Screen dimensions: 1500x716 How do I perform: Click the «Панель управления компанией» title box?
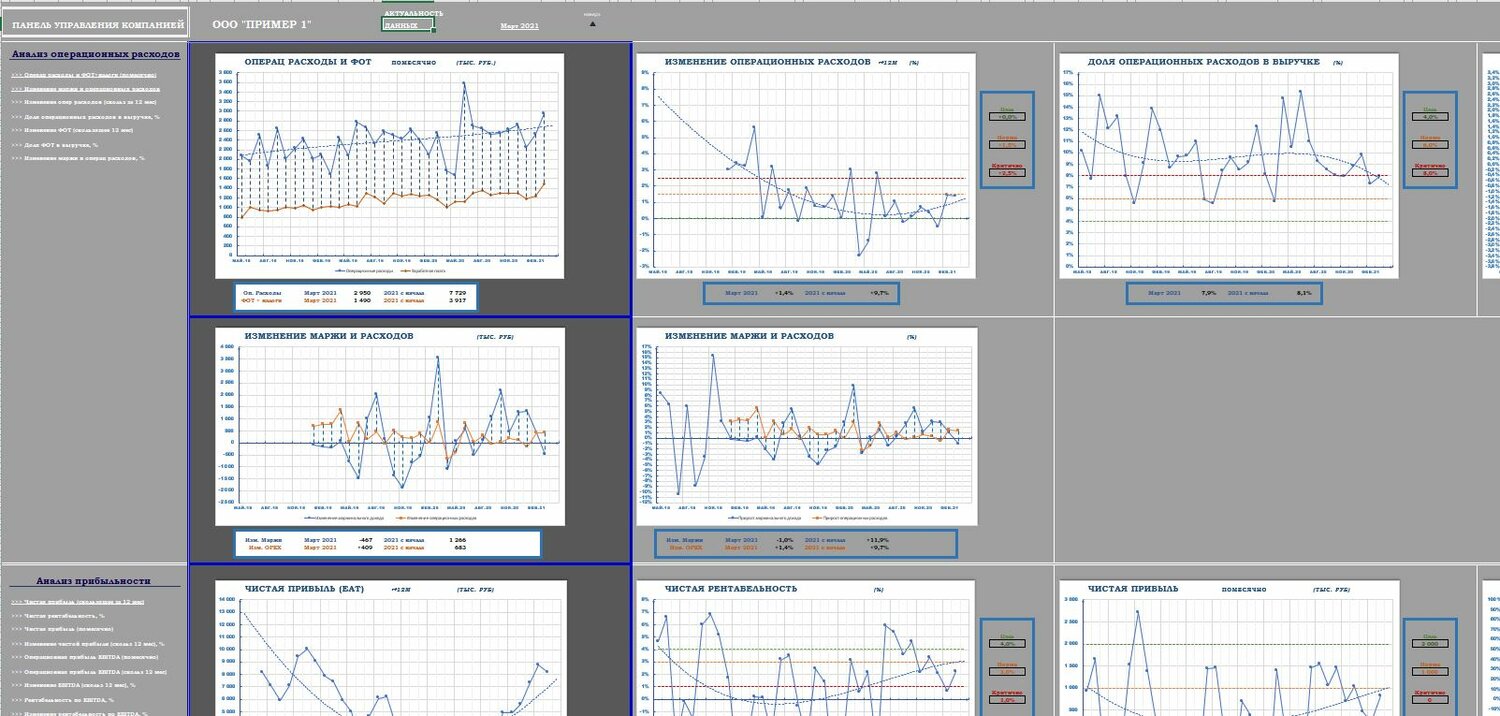(94, 23)
